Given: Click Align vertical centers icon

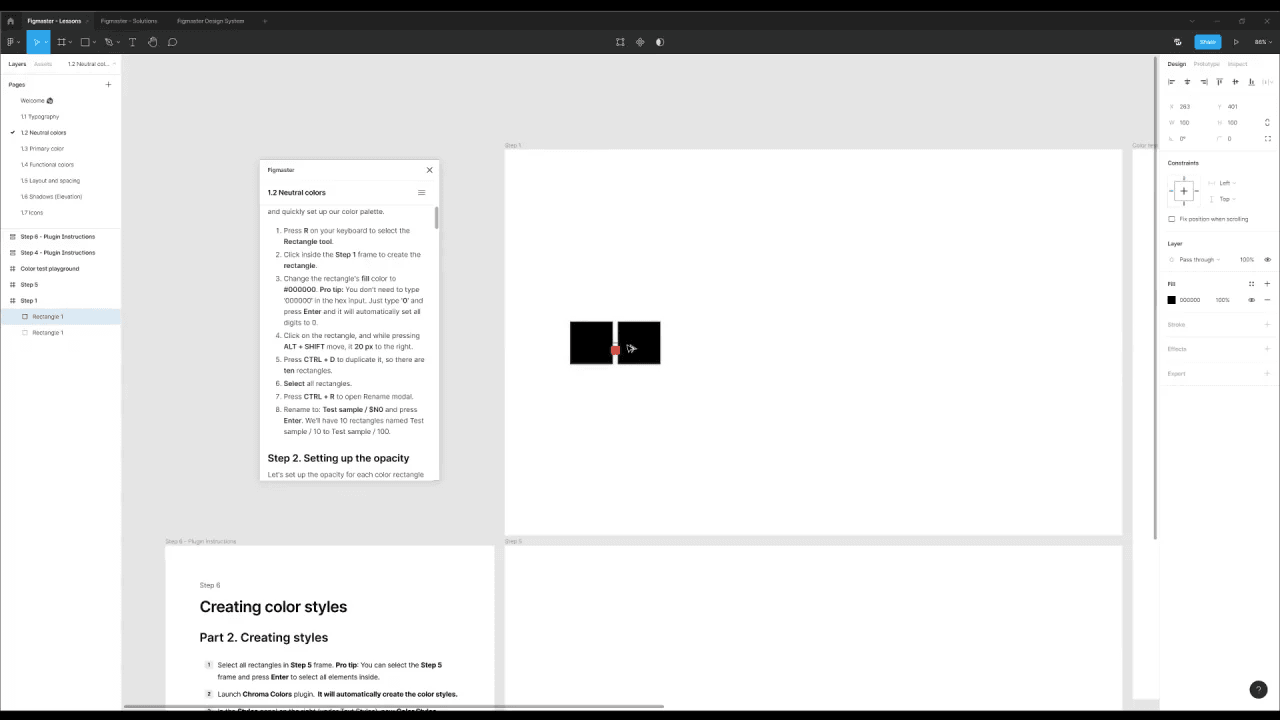Looking at the screenshot, I should click(1235, 82).
